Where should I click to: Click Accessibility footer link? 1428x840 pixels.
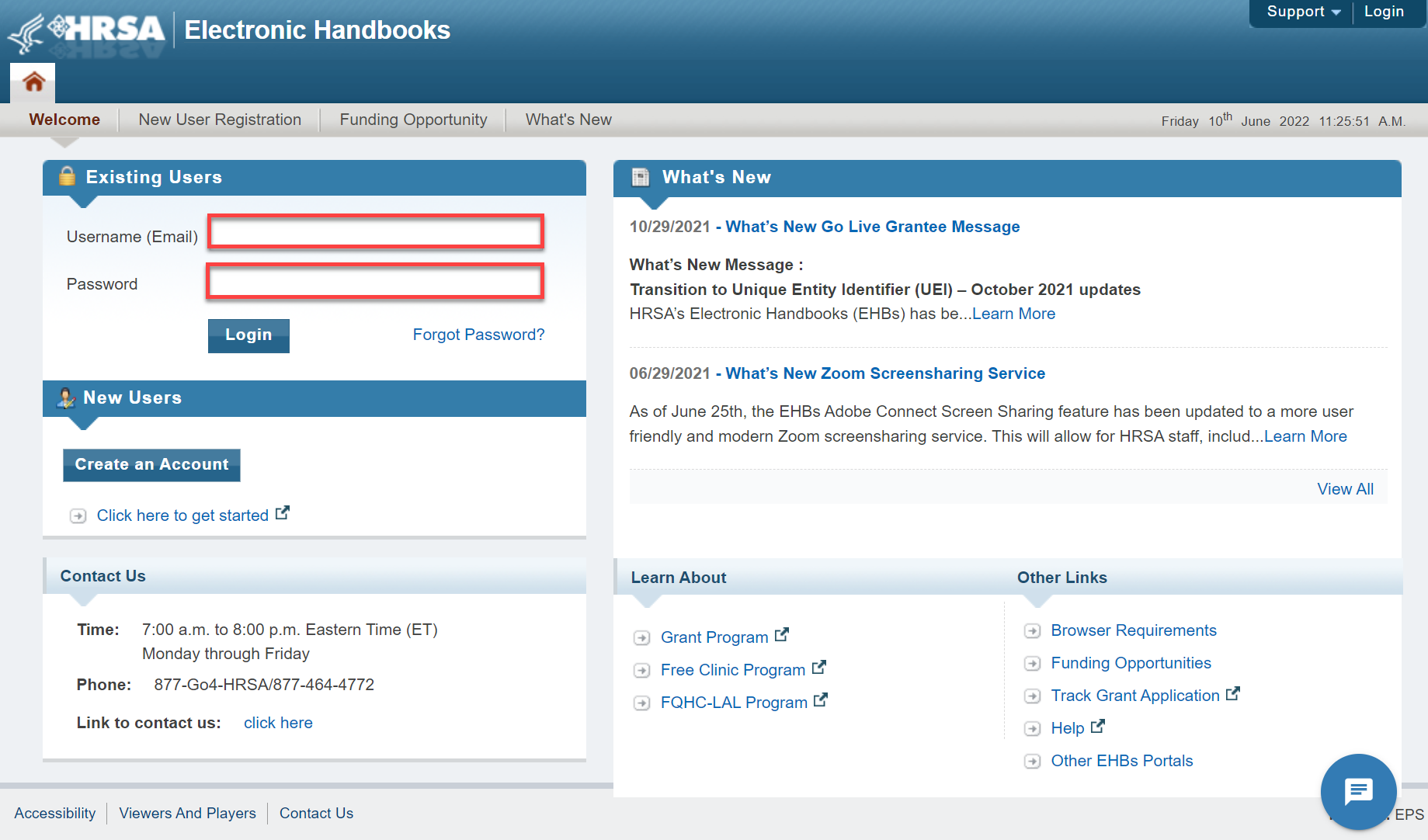55,813
